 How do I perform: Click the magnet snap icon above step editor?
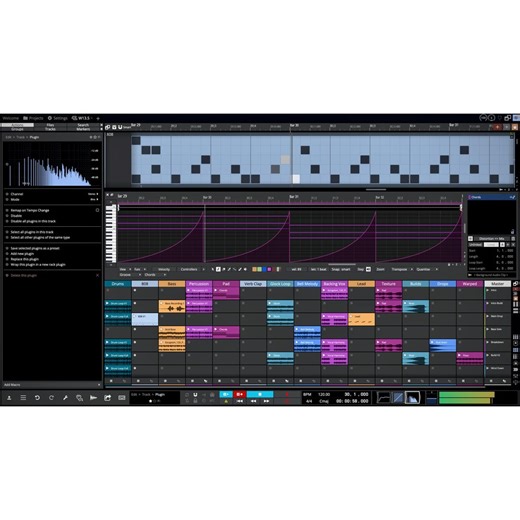pyautogui.click(x=120, y=127)
